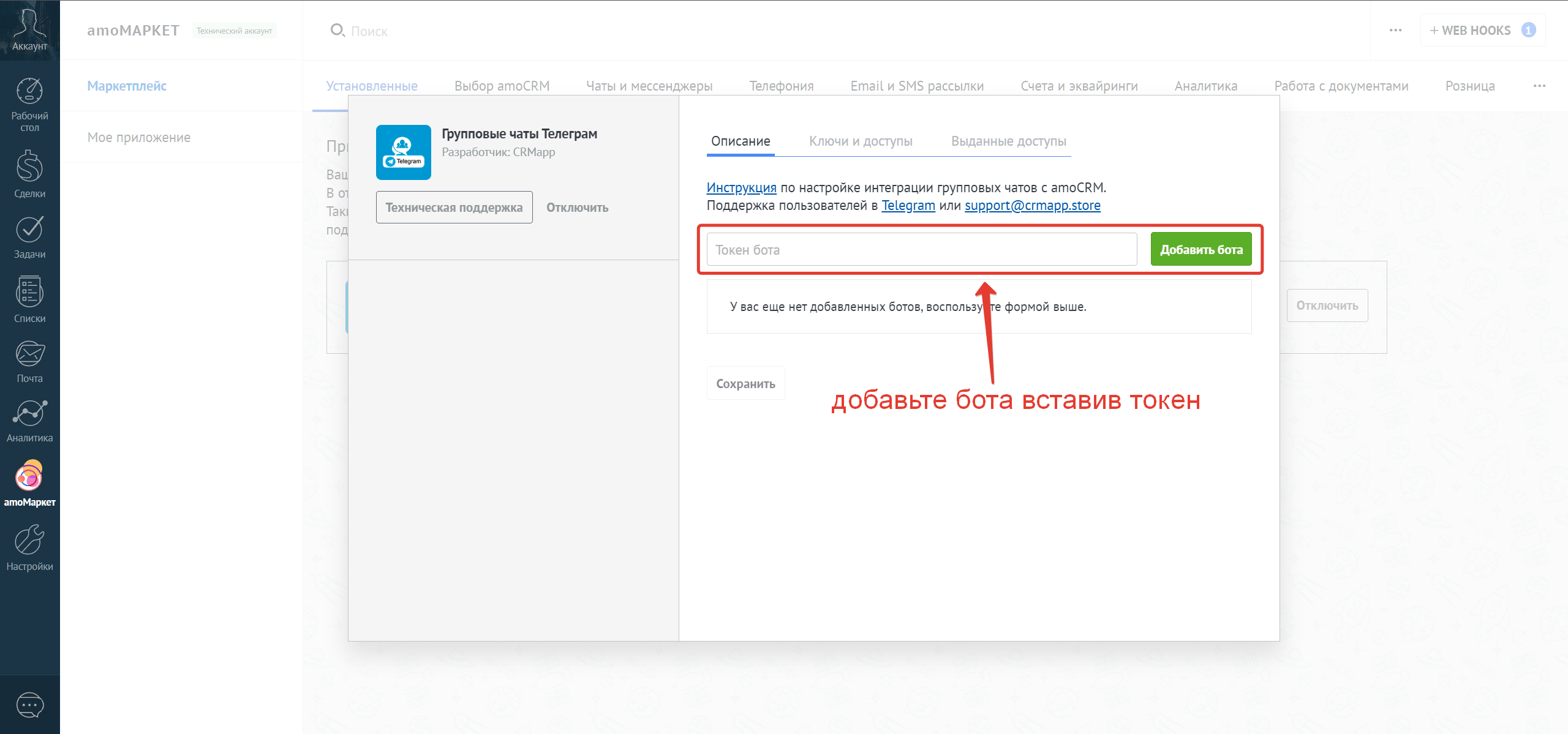The height and width of the screenshot is (734, 1568).
Task: Expand more categories dots after Розница
Action: point(1539,86)
